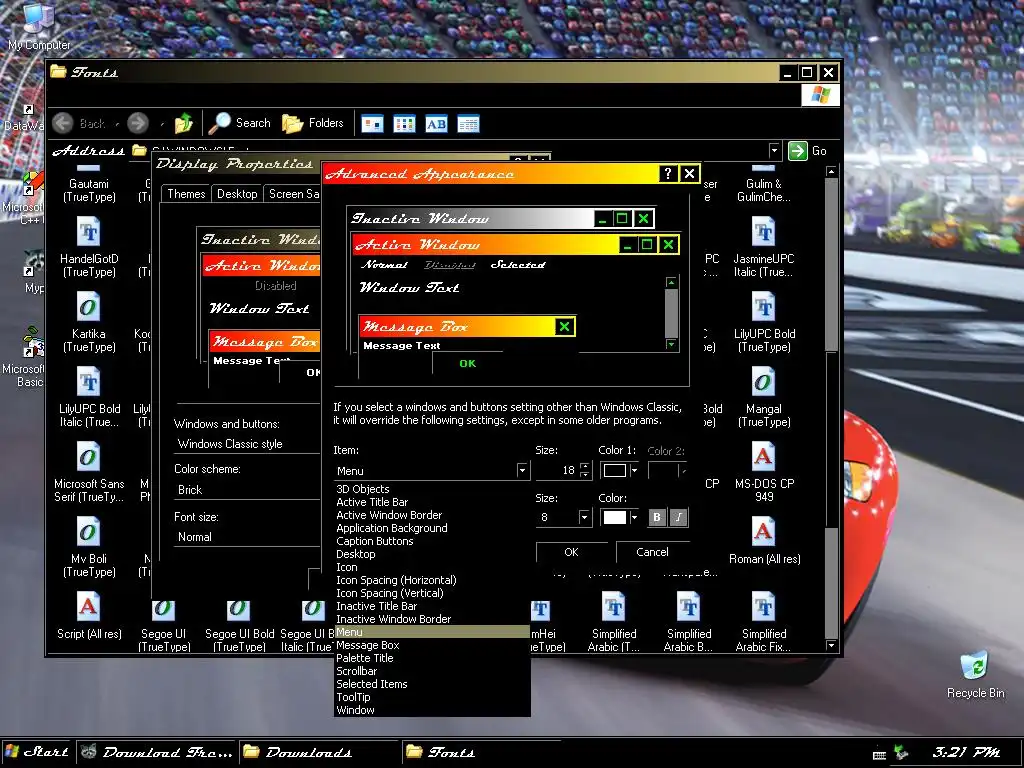The image size is (1024, 768).
Task: Select the Script (All res) font
Action: point(89,615)
